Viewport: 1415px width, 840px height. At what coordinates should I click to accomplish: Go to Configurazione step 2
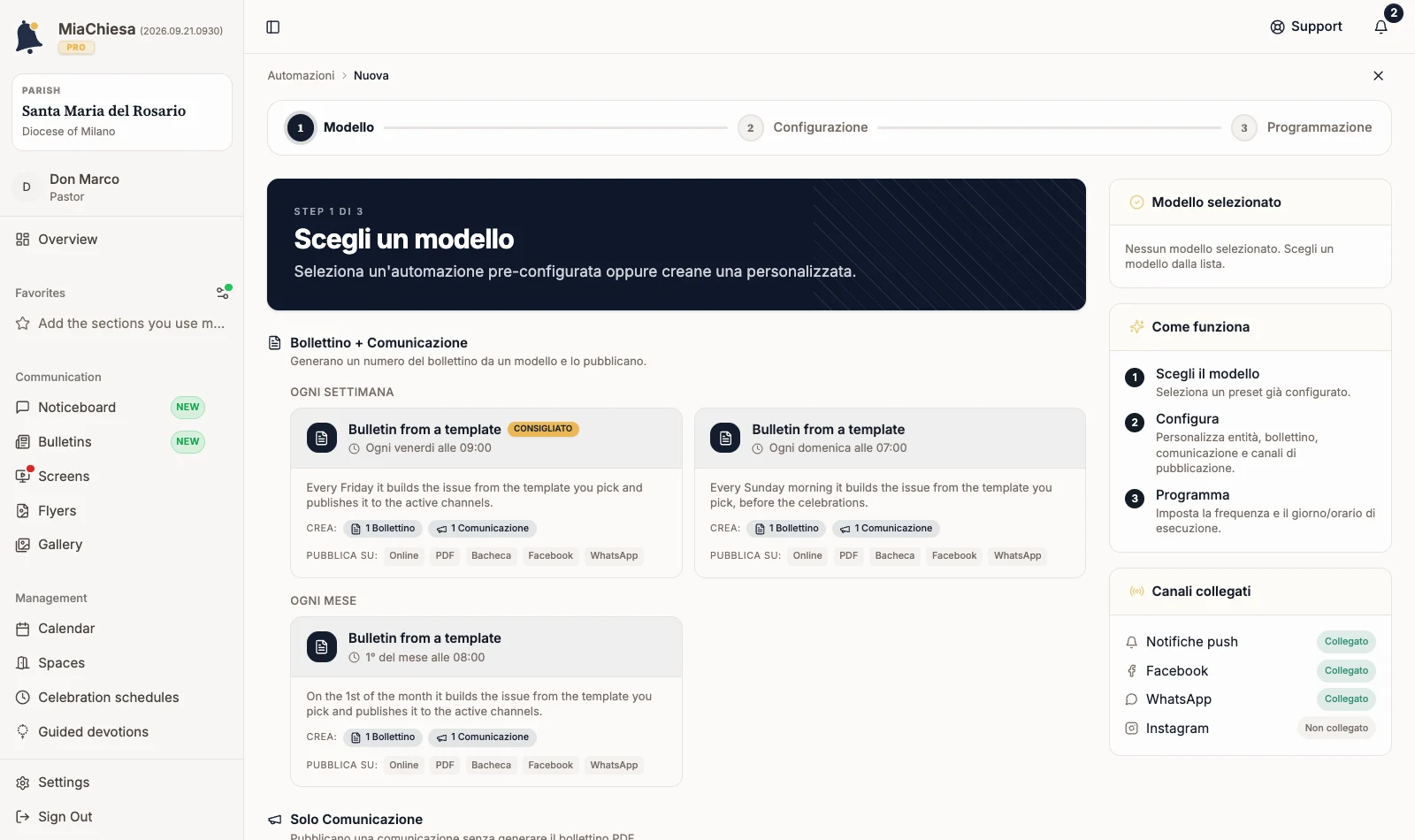tap(803, 128)
